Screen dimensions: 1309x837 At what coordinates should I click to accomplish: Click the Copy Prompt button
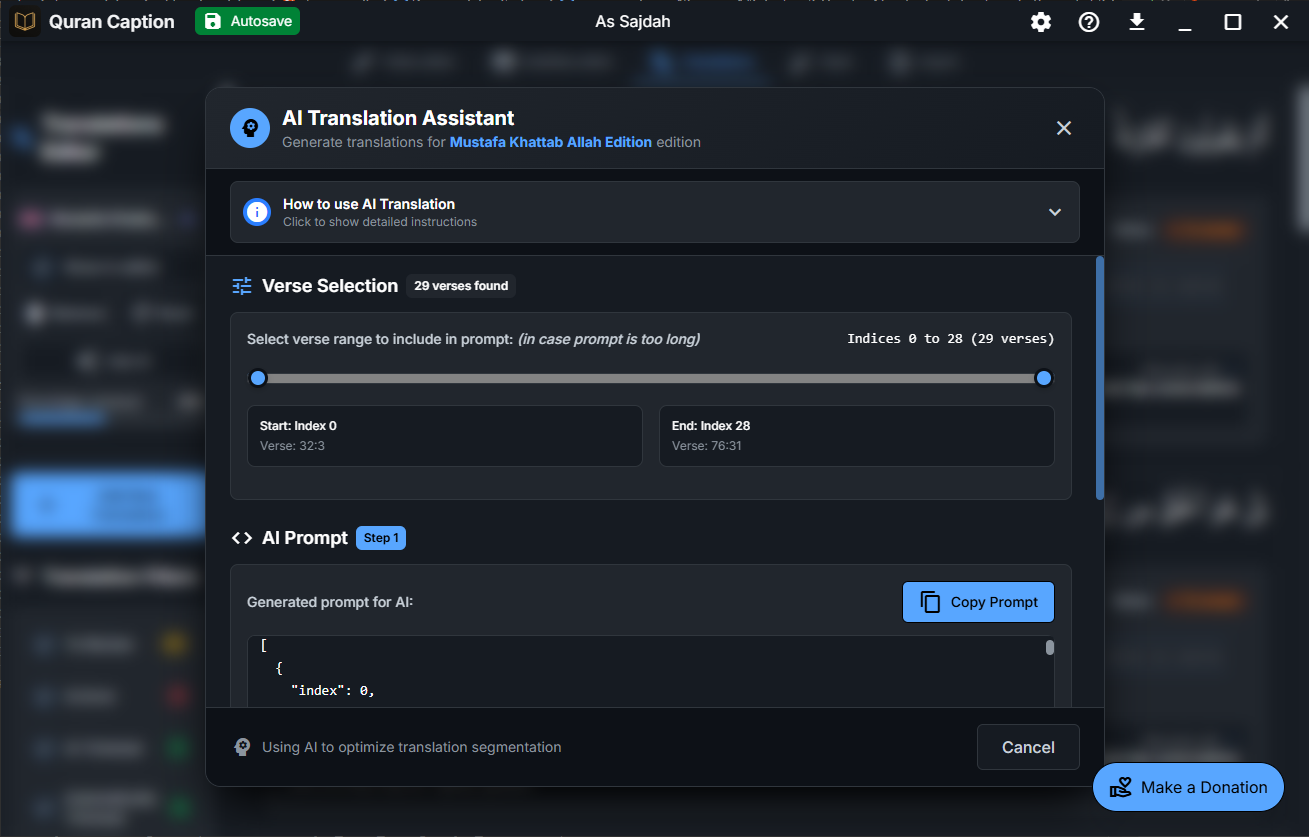click(978, 602)
